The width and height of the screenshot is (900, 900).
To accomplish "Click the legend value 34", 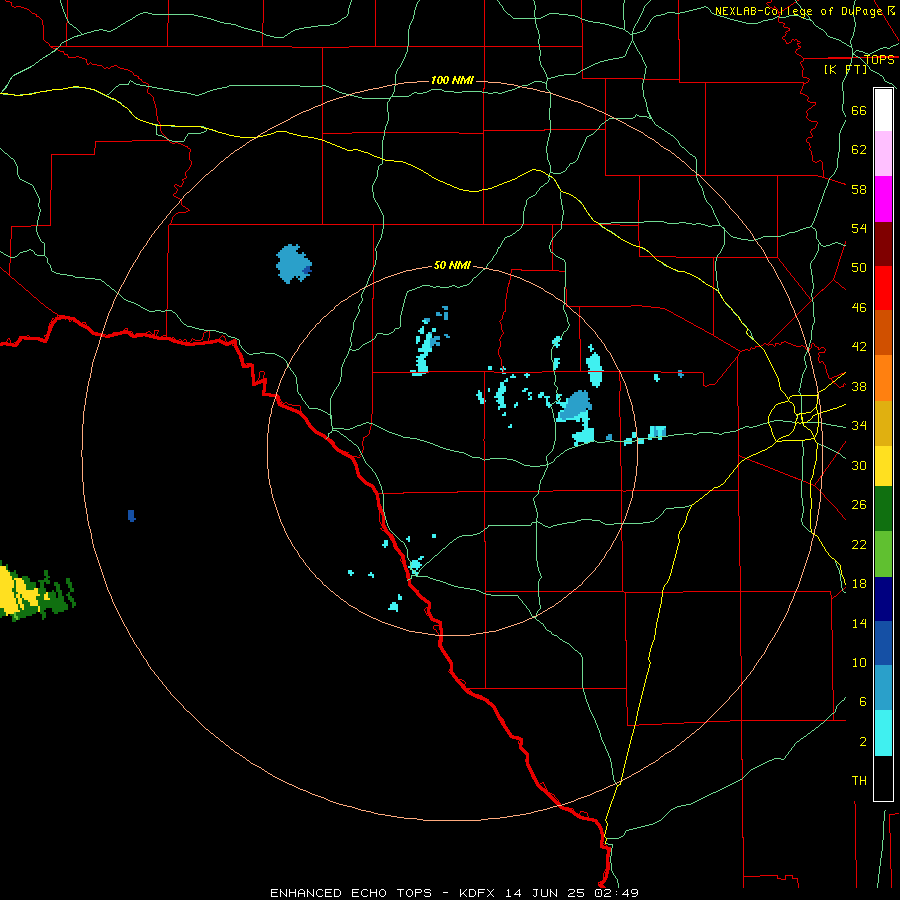I will tap(859, 426).
